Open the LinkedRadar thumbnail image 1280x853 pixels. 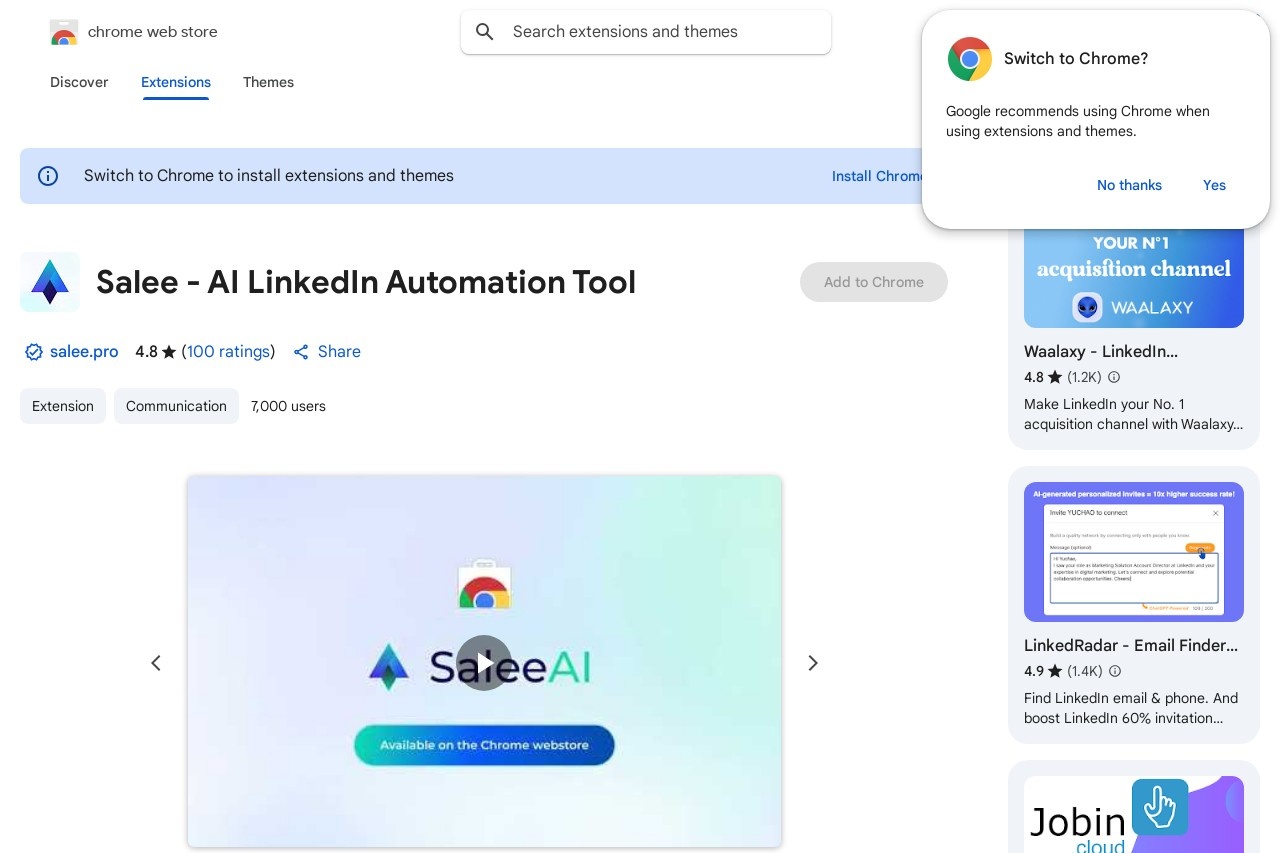point(1134,552)
